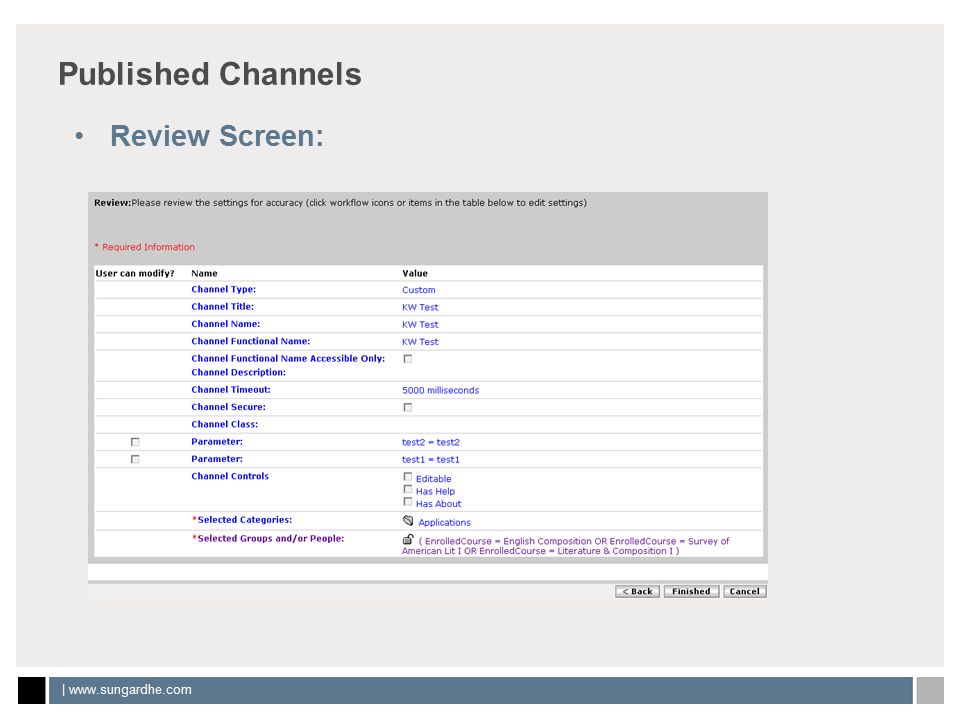Enable the Has About channel control
This screenshot has width=960, height=720.
point(408,502)
